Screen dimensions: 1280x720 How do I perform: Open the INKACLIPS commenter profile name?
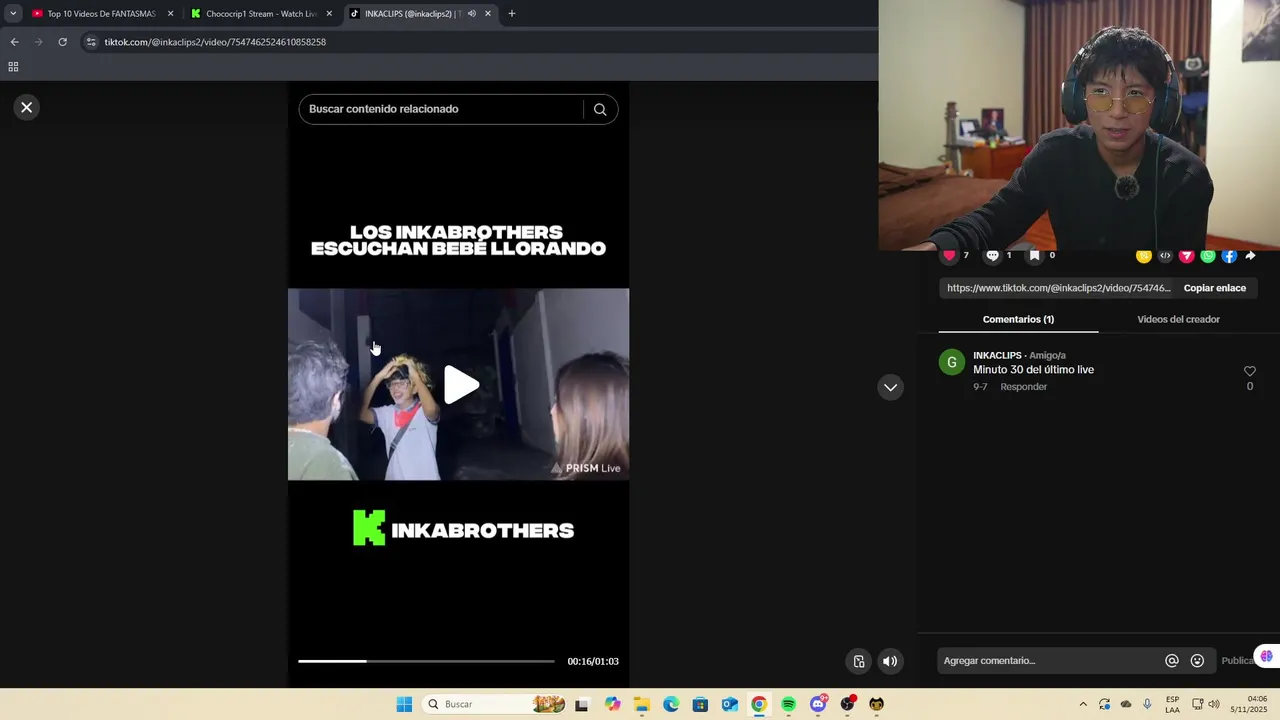click(997, 355)
